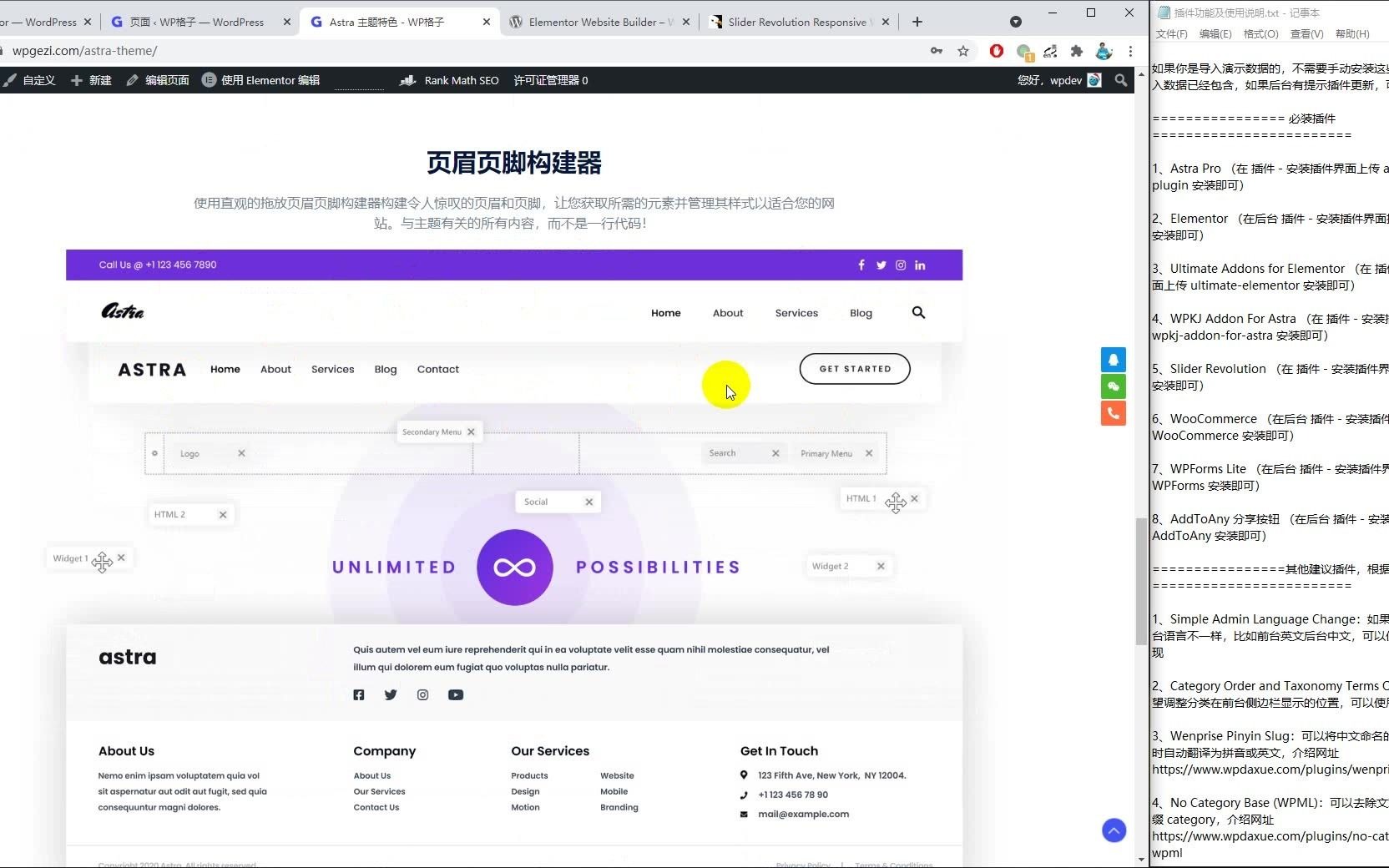Image resolution: width=1389 pixels, height=868 pixels.
Task: Open the Chrome three-dot menu
Action: pyautogui.click(x=1130, y=51)
